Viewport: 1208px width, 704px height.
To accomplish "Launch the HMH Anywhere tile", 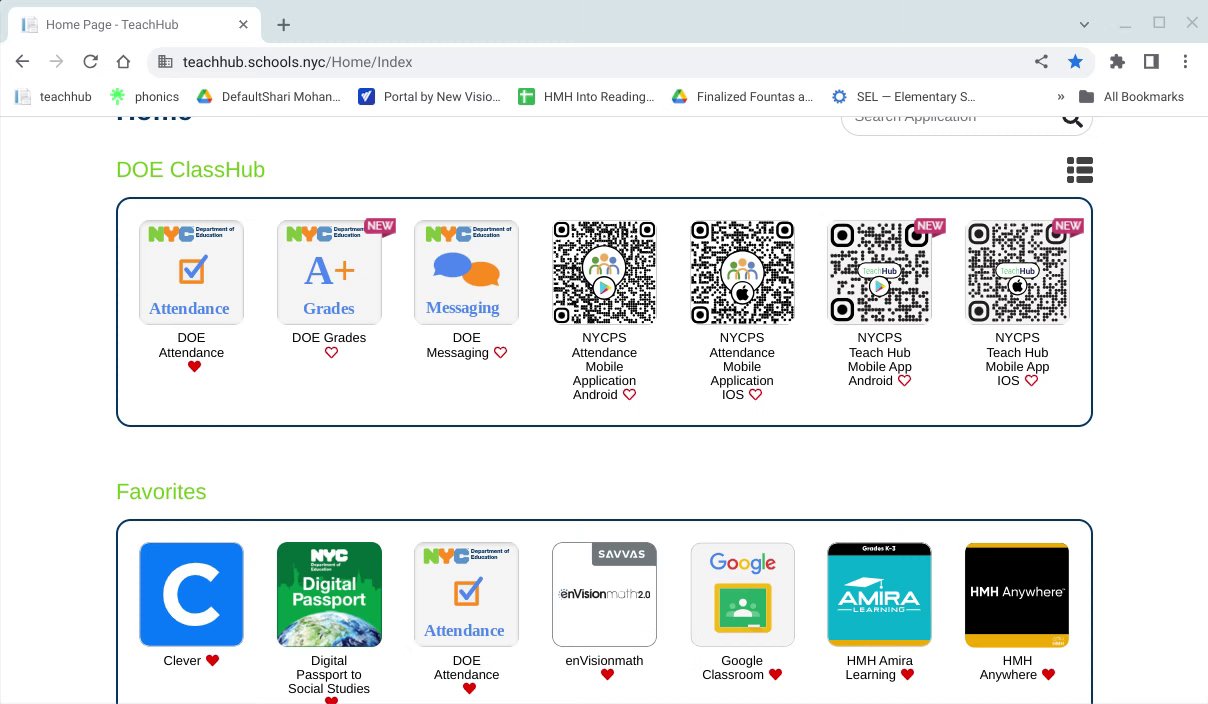I will tap(1017, 594).
